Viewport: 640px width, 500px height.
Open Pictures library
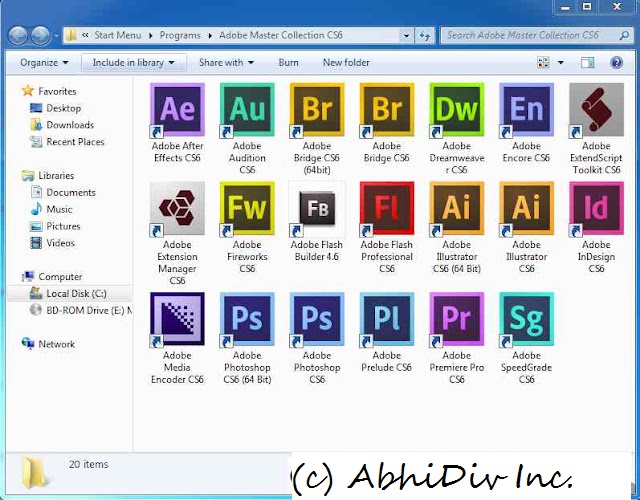point(63,226)
